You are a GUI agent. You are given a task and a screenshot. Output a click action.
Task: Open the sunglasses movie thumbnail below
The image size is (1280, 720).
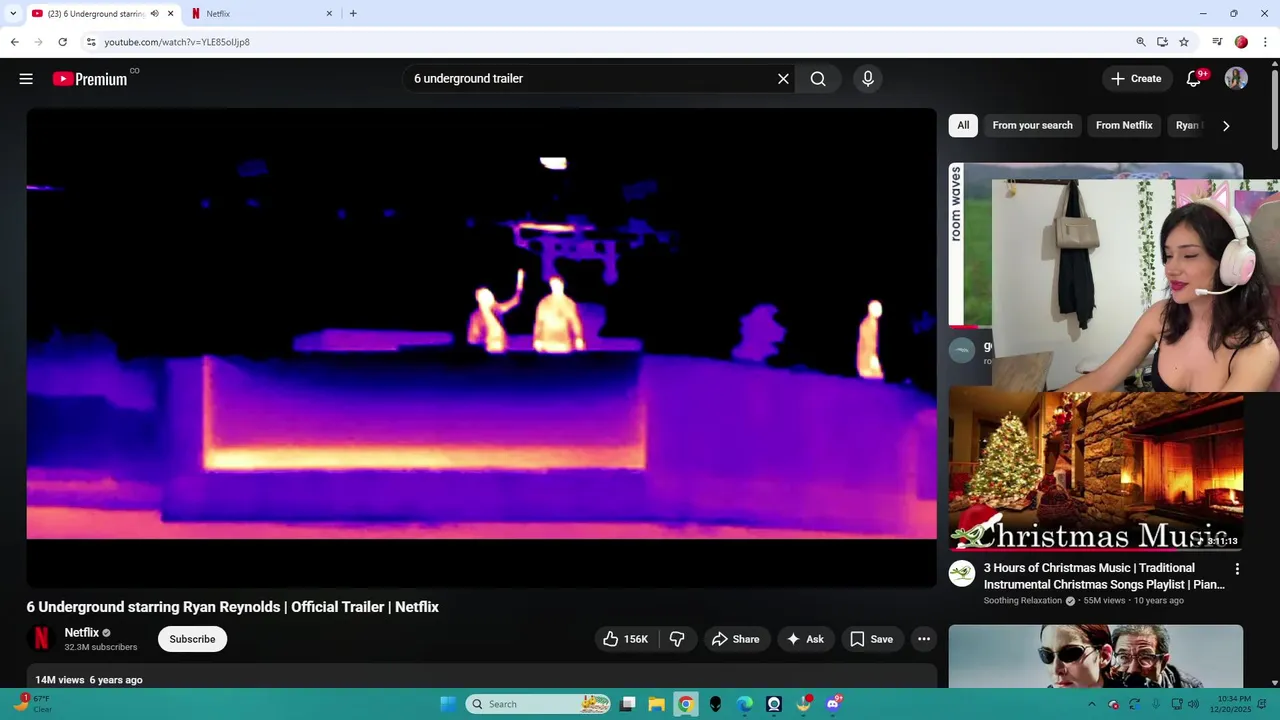tap(1096, 656)
